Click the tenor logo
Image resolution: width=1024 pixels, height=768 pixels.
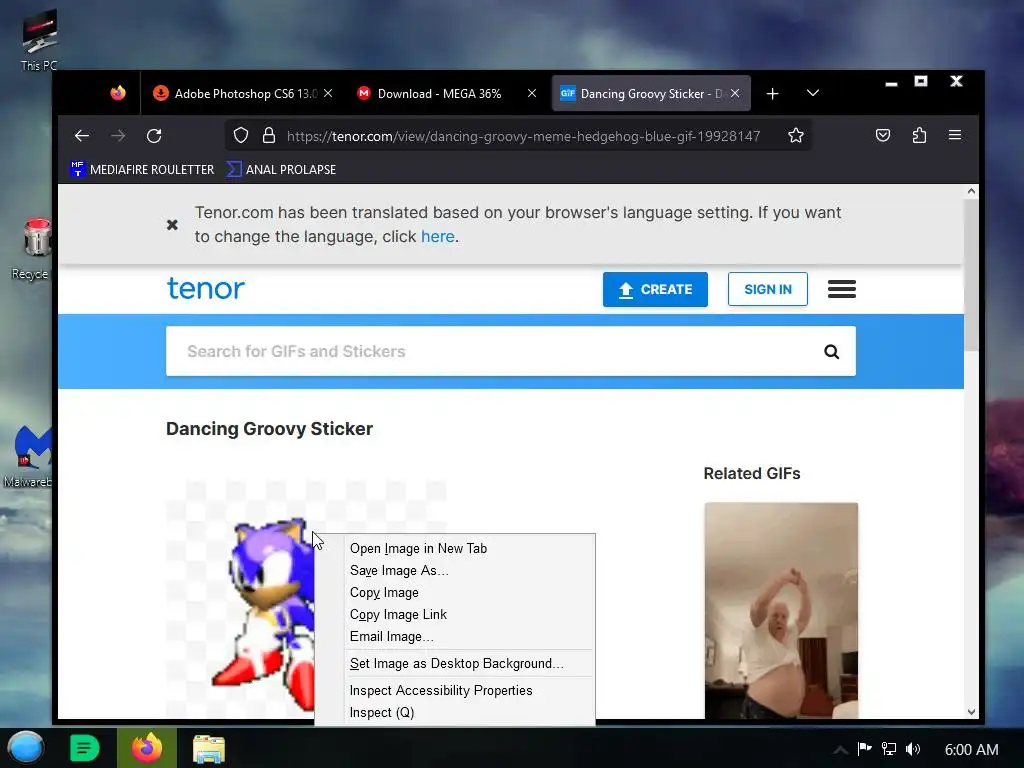[206, 288]
